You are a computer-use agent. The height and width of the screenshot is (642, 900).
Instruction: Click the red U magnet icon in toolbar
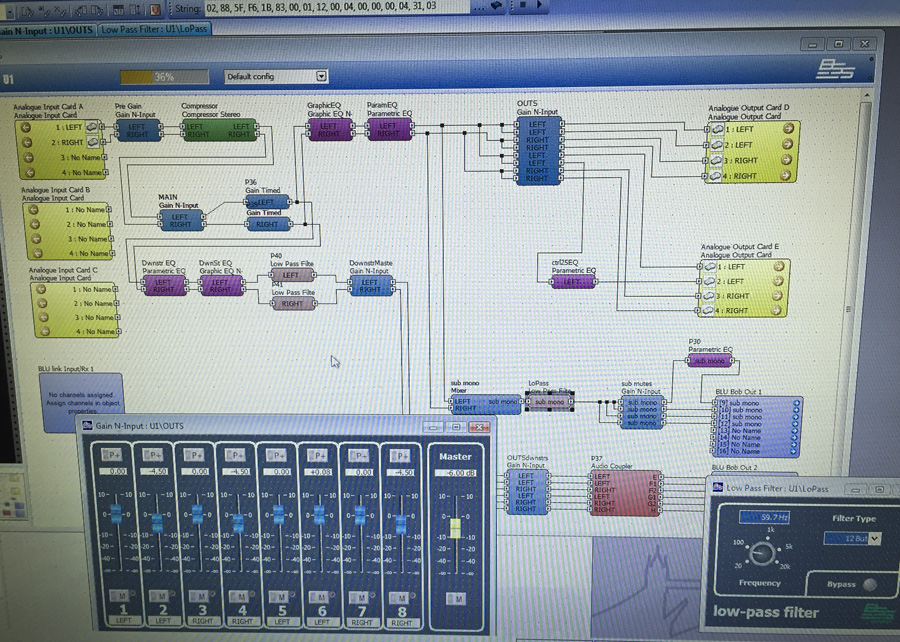(x=155, y=9)
